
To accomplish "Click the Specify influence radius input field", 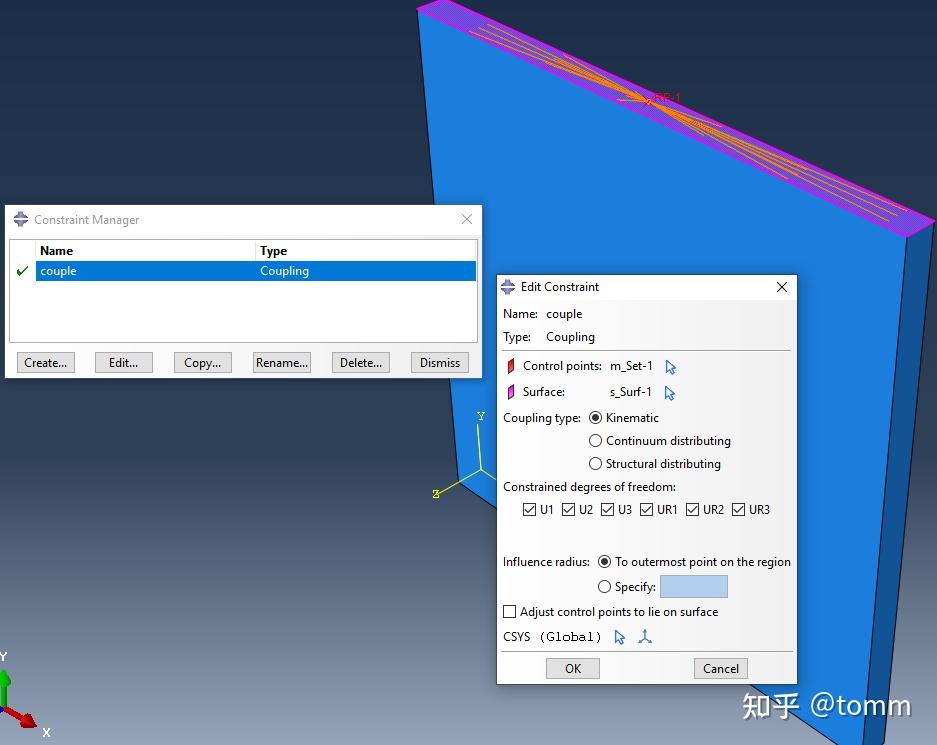I will coord(695,586).
